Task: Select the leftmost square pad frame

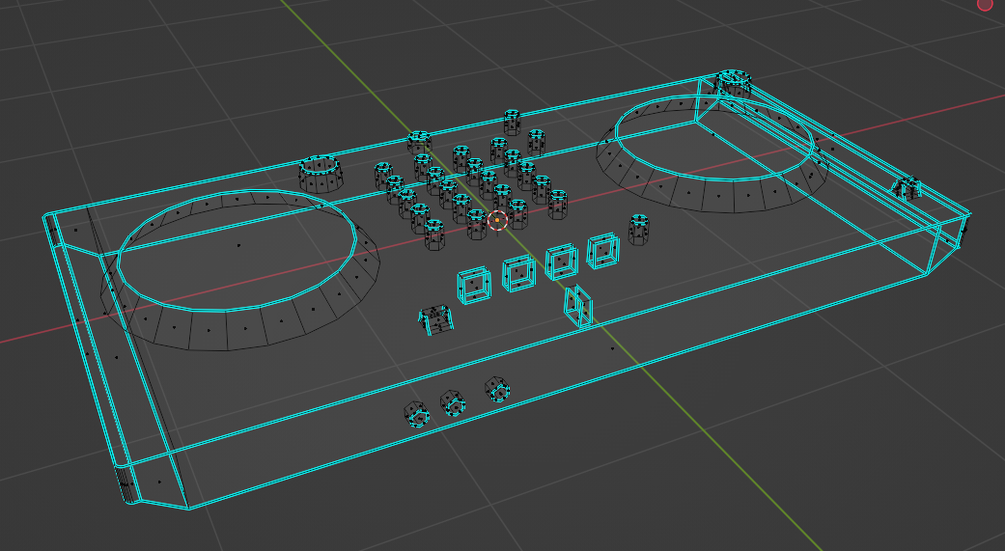Action: tap(474, 285)
